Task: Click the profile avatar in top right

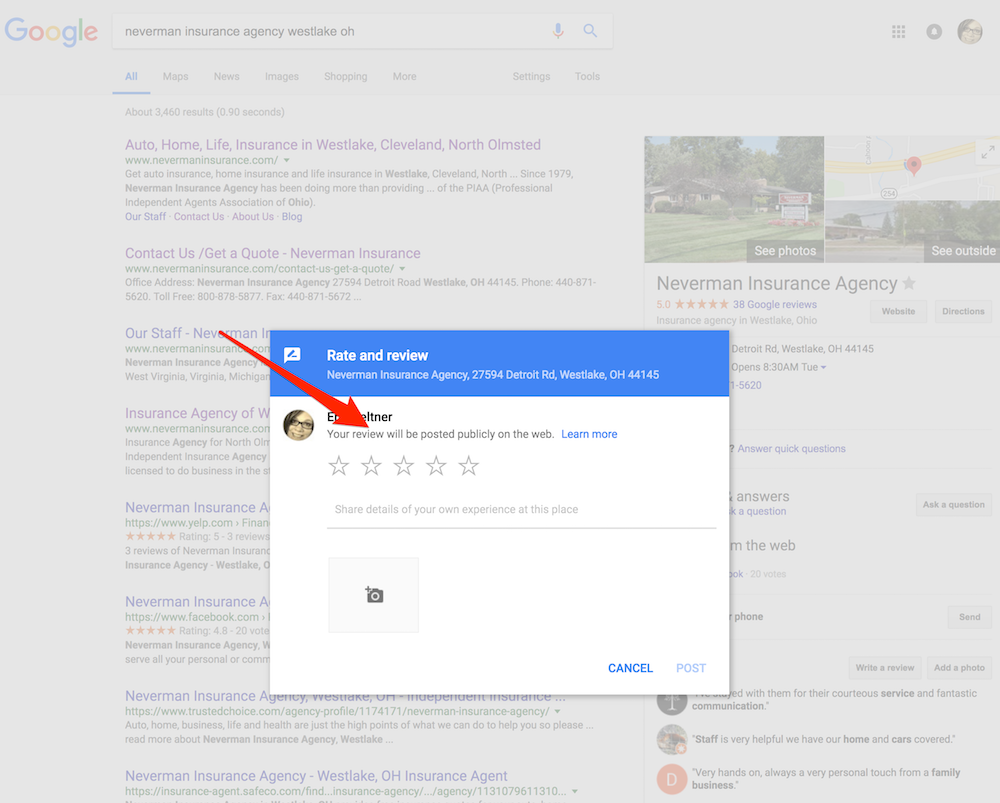Action: pyautogui.click(x=969, y=32)
